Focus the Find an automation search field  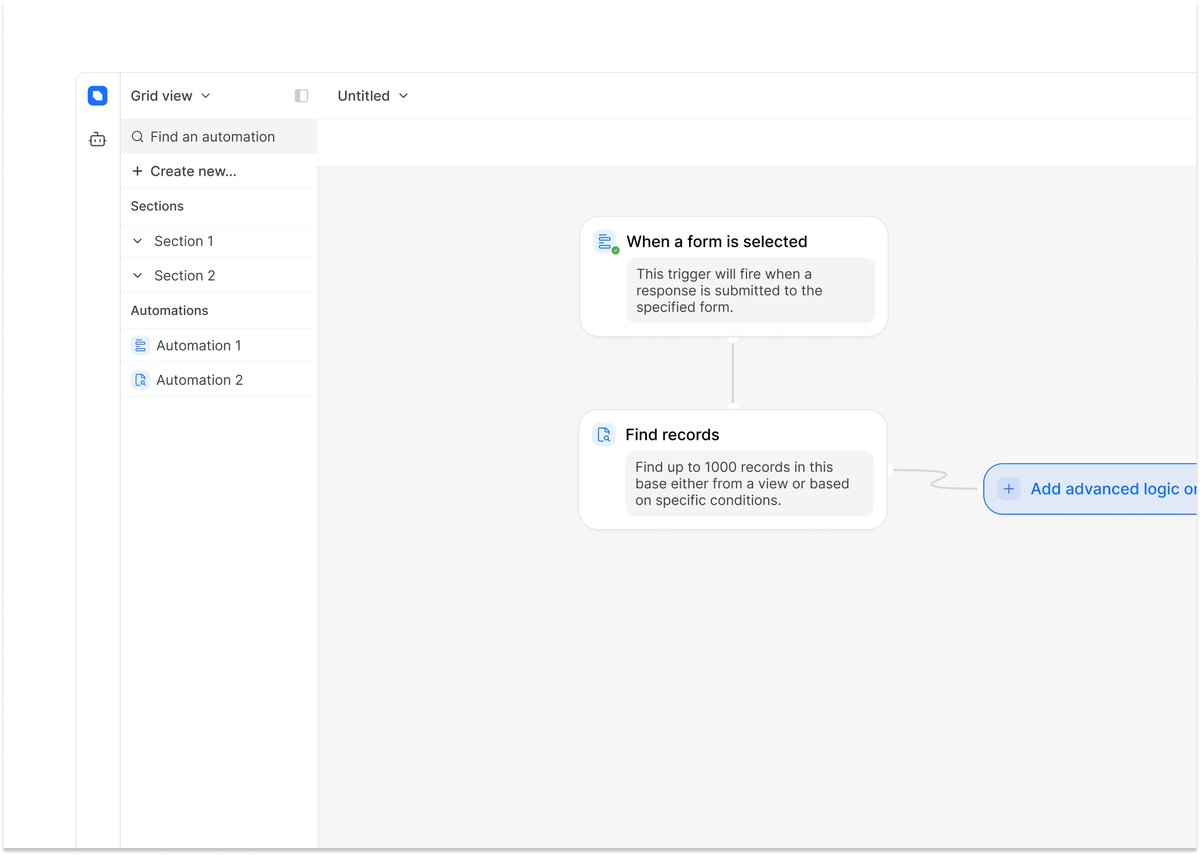pyautogui.click(x=219, y=137)
